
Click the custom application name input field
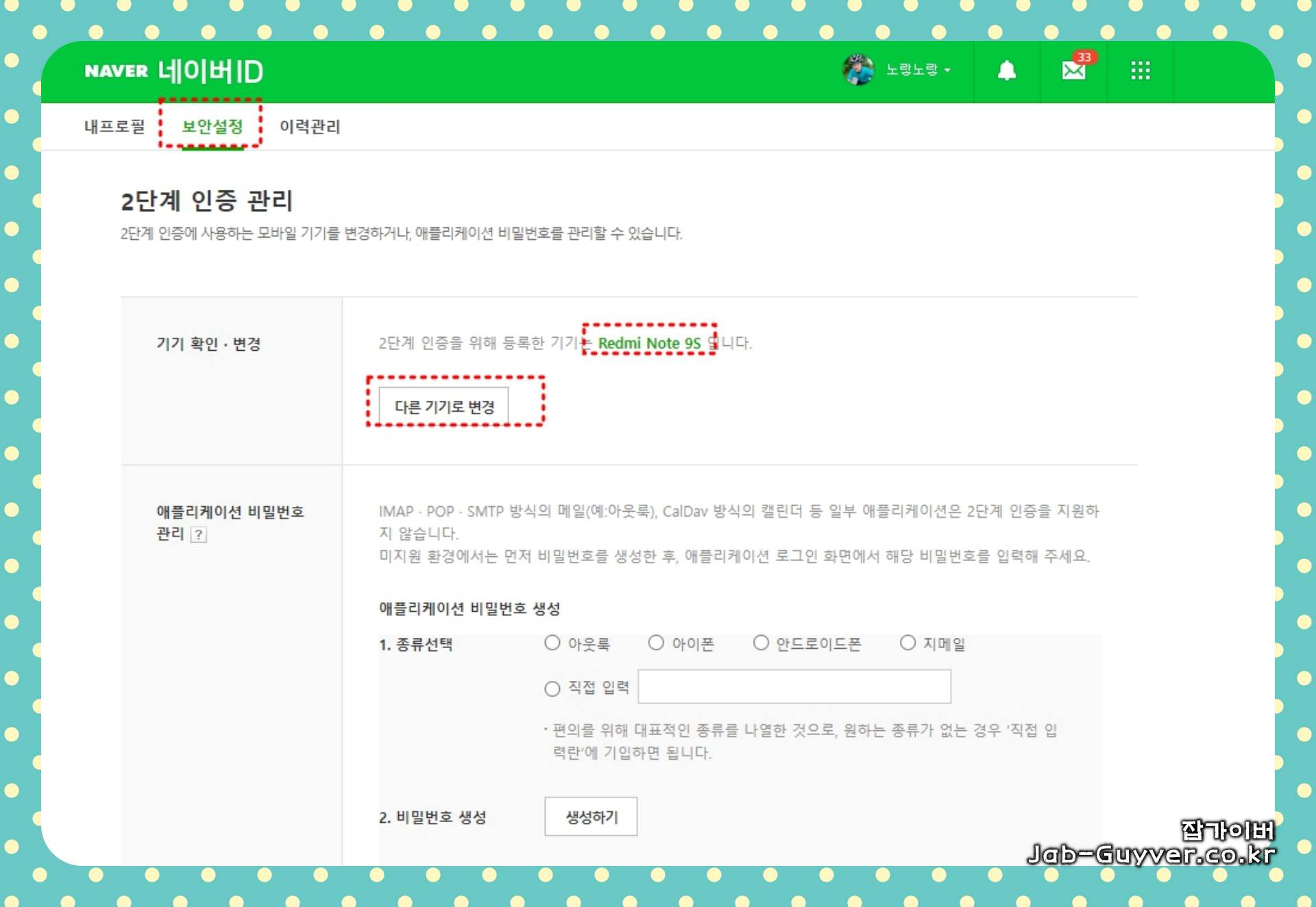(793, 686)
